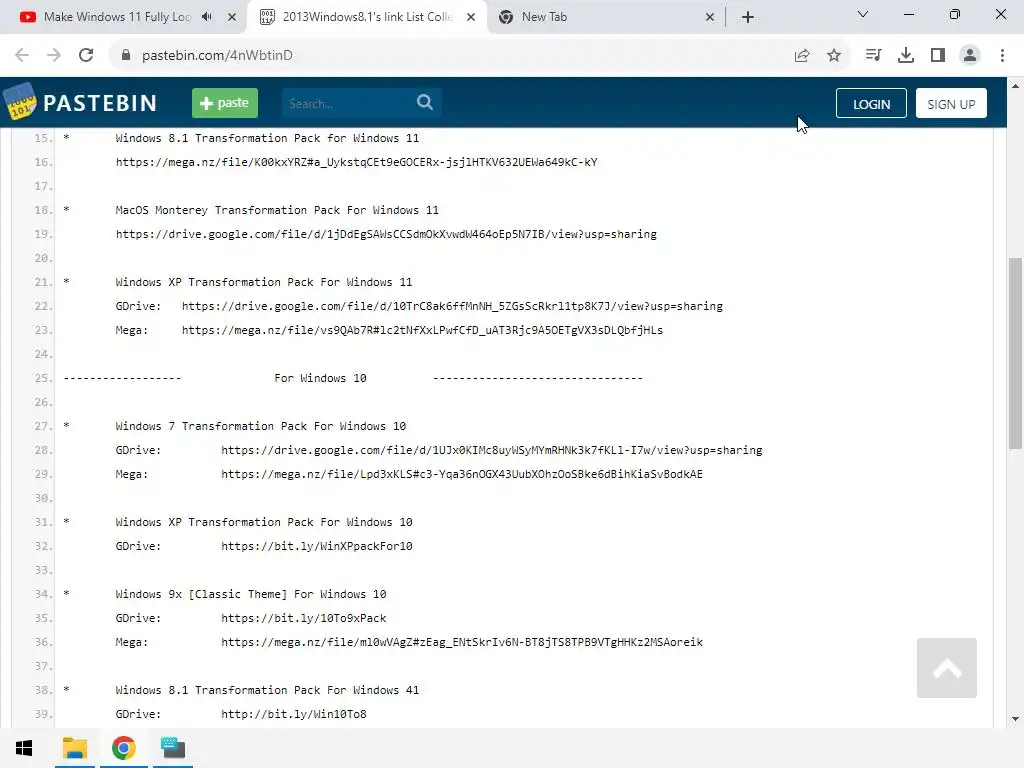Image resolution: width=1024 pixels, height=768 pixels.
Task: Click the address bar URL
Action: pyautogui.click(x=217, y=56)
